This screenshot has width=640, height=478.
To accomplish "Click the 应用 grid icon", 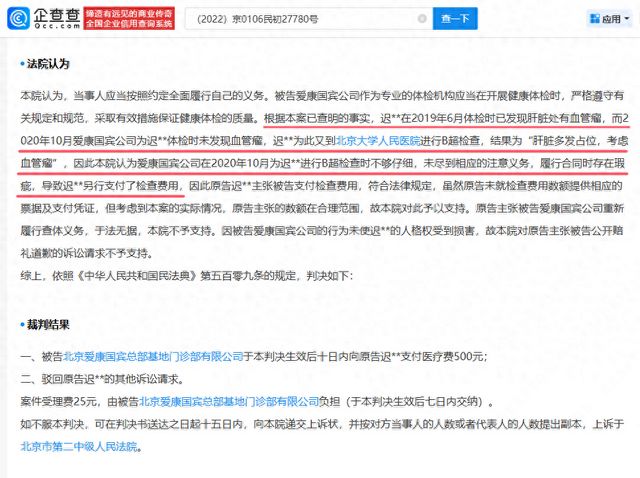I will click(595, 18).
